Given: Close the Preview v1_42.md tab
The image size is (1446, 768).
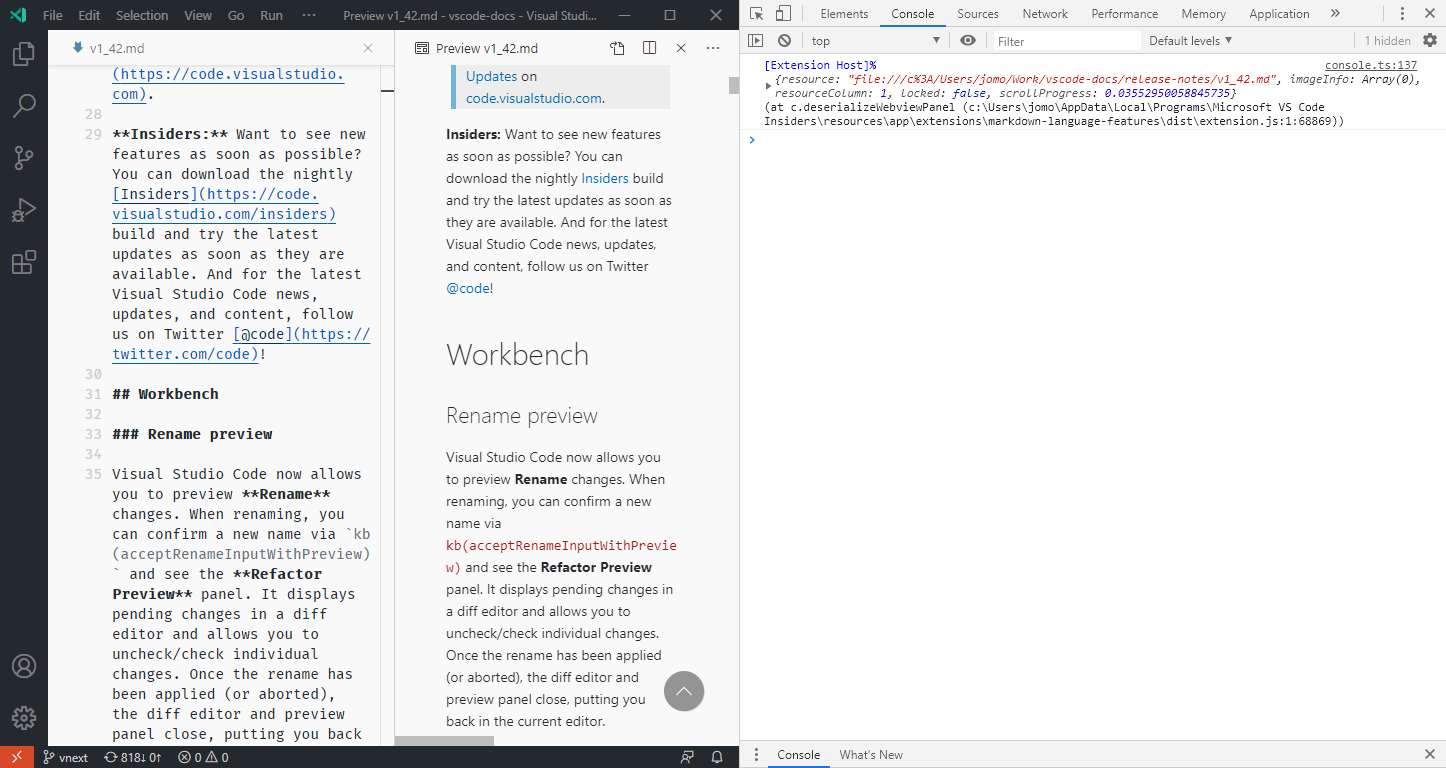Looking at the screenshot, I should (681, 48).
